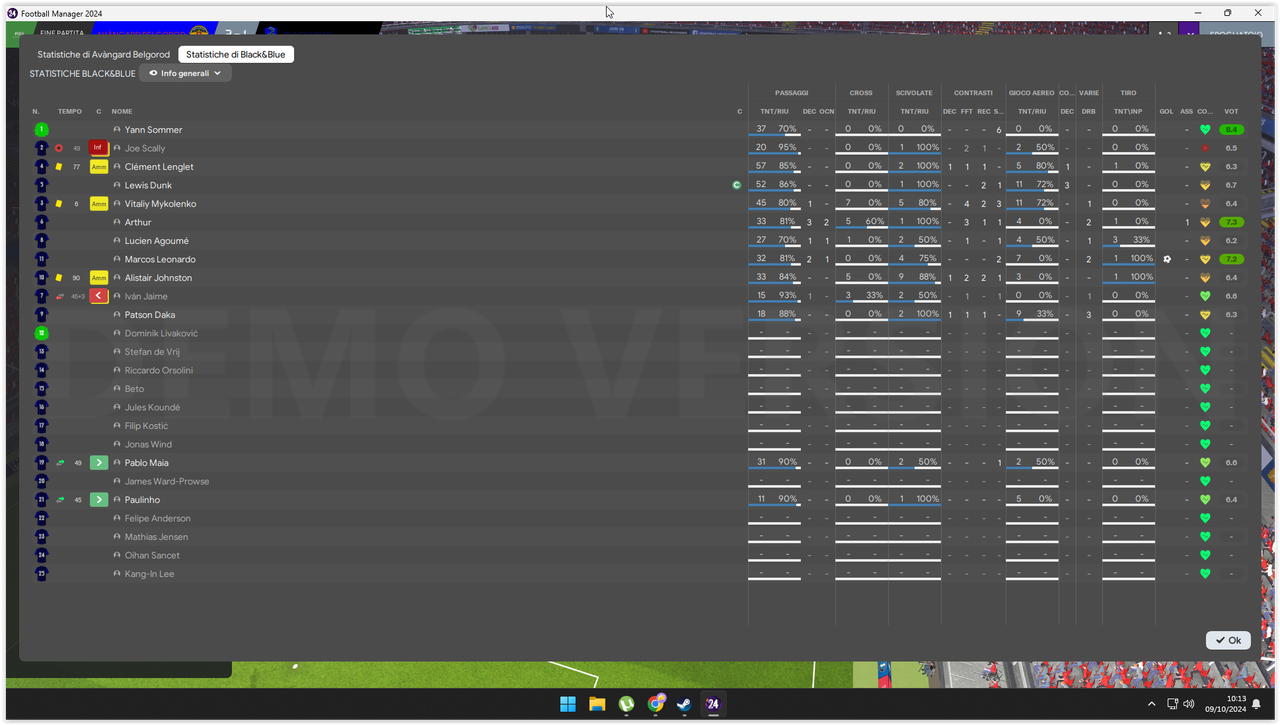Open Lewis Dunk's player profile
The width and height of the screenshot is (1280, 725).
coord(148,185)
